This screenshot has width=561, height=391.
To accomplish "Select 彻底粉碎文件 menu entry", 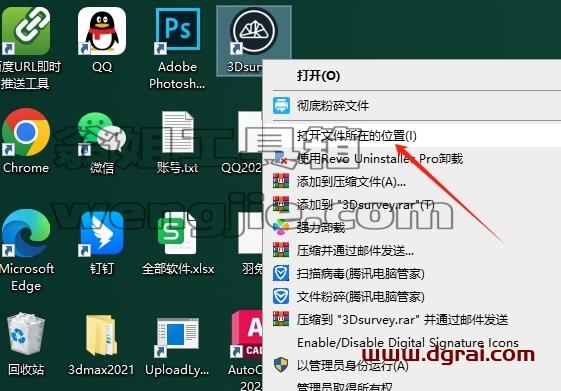I will click(x=411, y=106).
